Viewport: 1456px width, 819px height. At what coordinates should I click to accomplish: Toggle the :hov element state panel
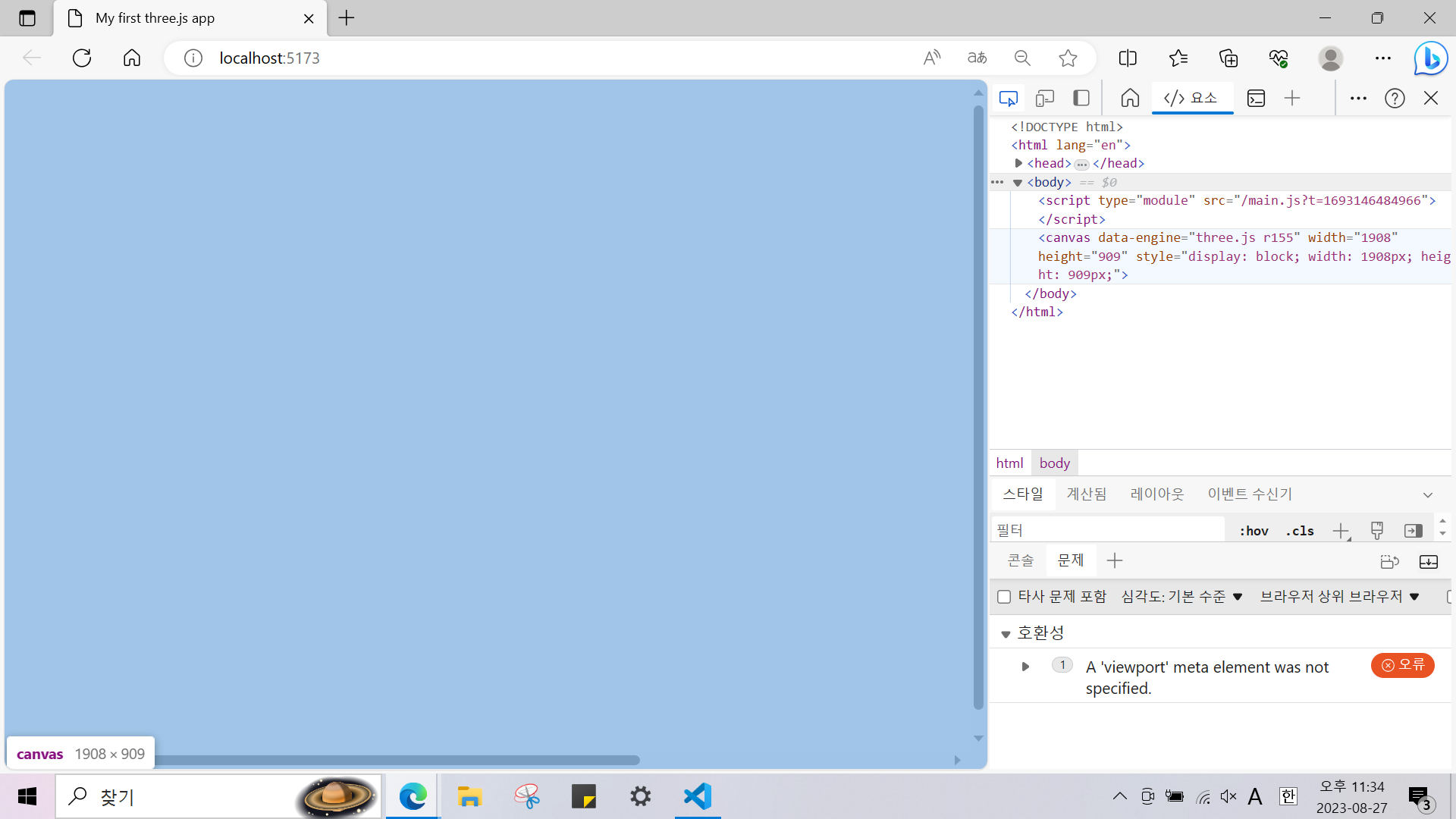tap(1254, 531)
